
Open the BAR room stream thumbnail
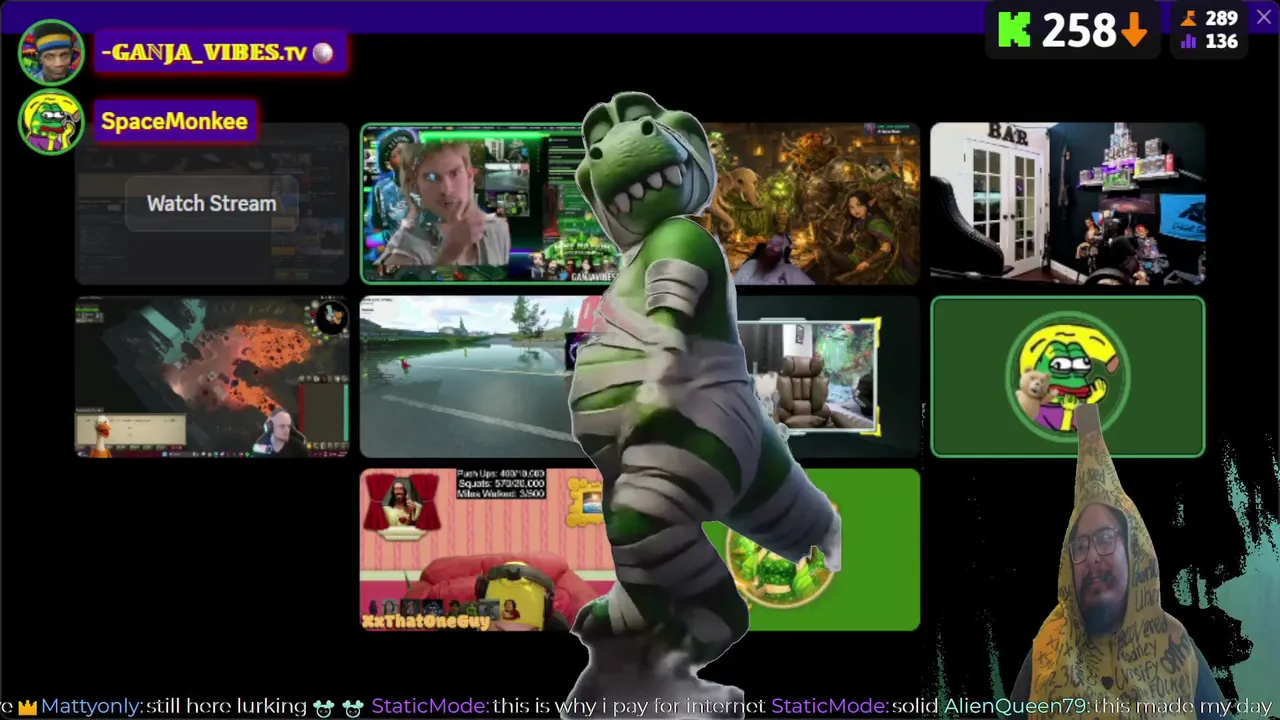click(x=1067, y=204)
